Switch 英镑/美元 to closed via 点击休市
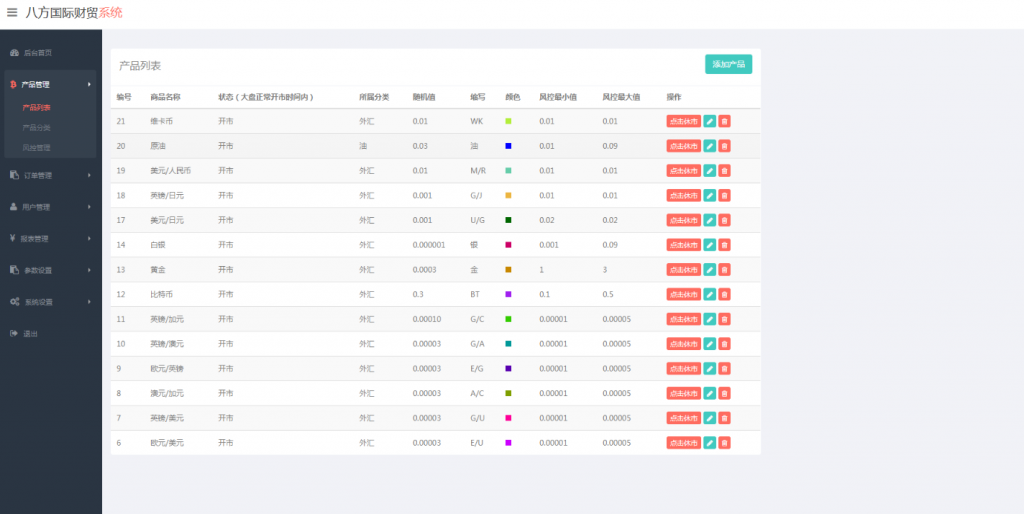 click(683, 418)
